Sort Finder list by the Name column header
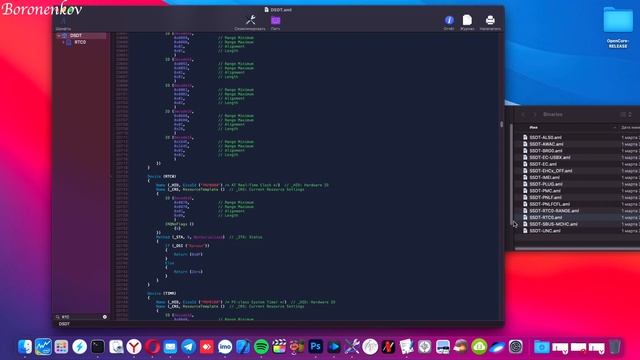The image size is (640, 360). coord(533,128)
